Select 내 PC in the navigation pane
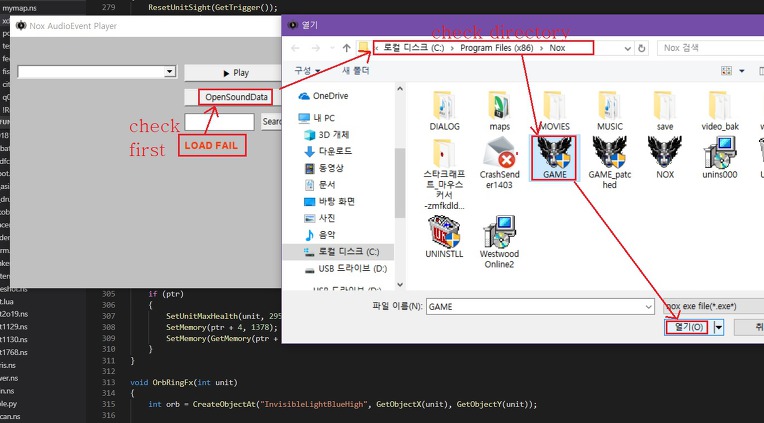The height and width of the screenshot is (423, 764). click(x=317, y=118)
